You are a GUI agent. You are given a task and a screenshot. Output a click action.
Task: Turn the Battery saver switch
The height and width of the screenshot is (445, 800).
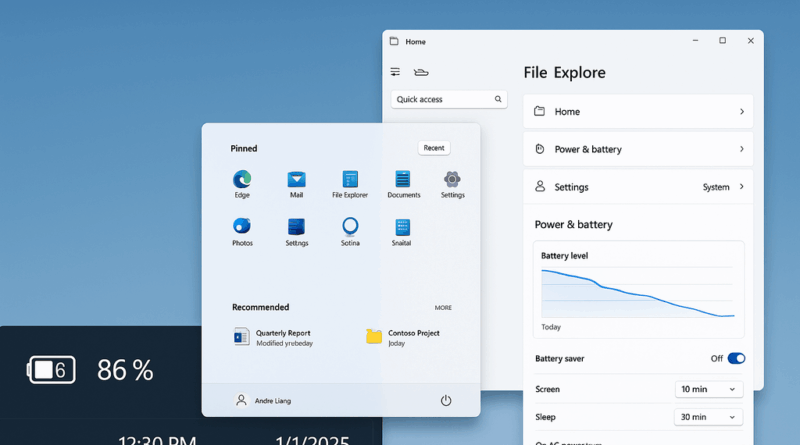[736, 358]
